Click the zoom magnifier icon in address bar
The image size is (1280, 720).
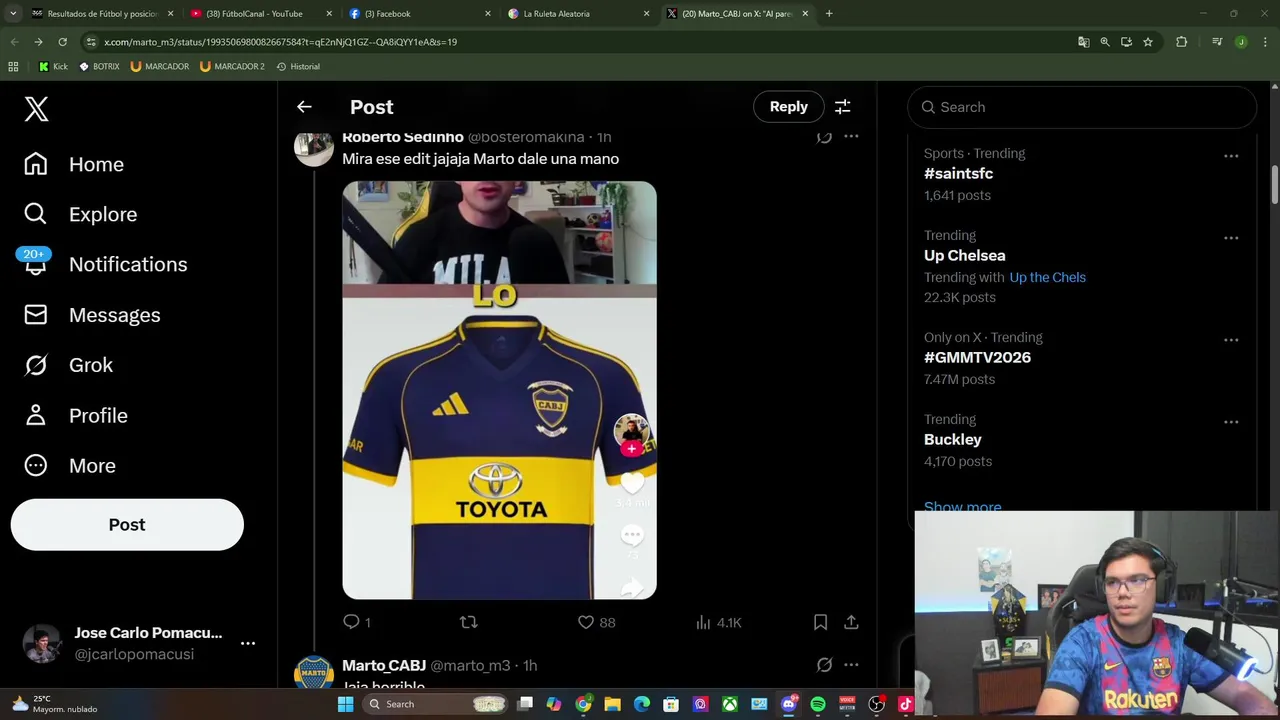click(1105, 42)
